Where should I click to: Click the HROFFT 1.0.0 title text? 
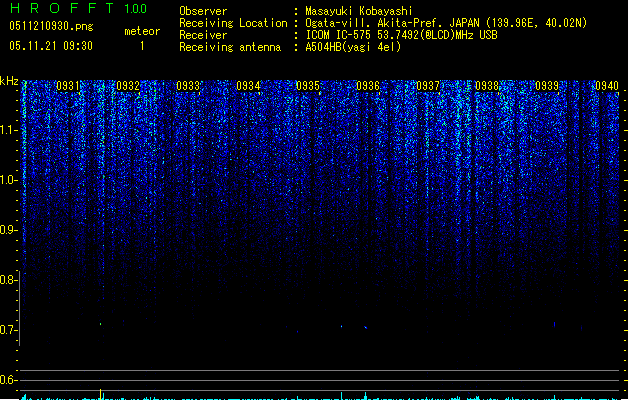click(x=78, y=8)
